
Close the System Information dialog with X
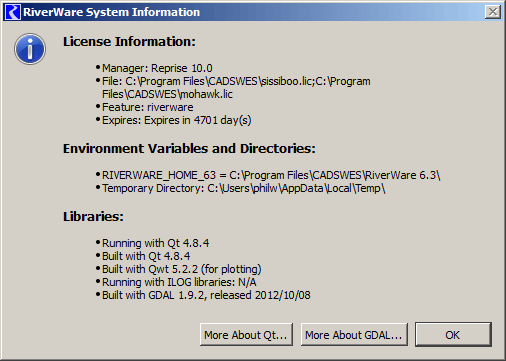[493, 12]
